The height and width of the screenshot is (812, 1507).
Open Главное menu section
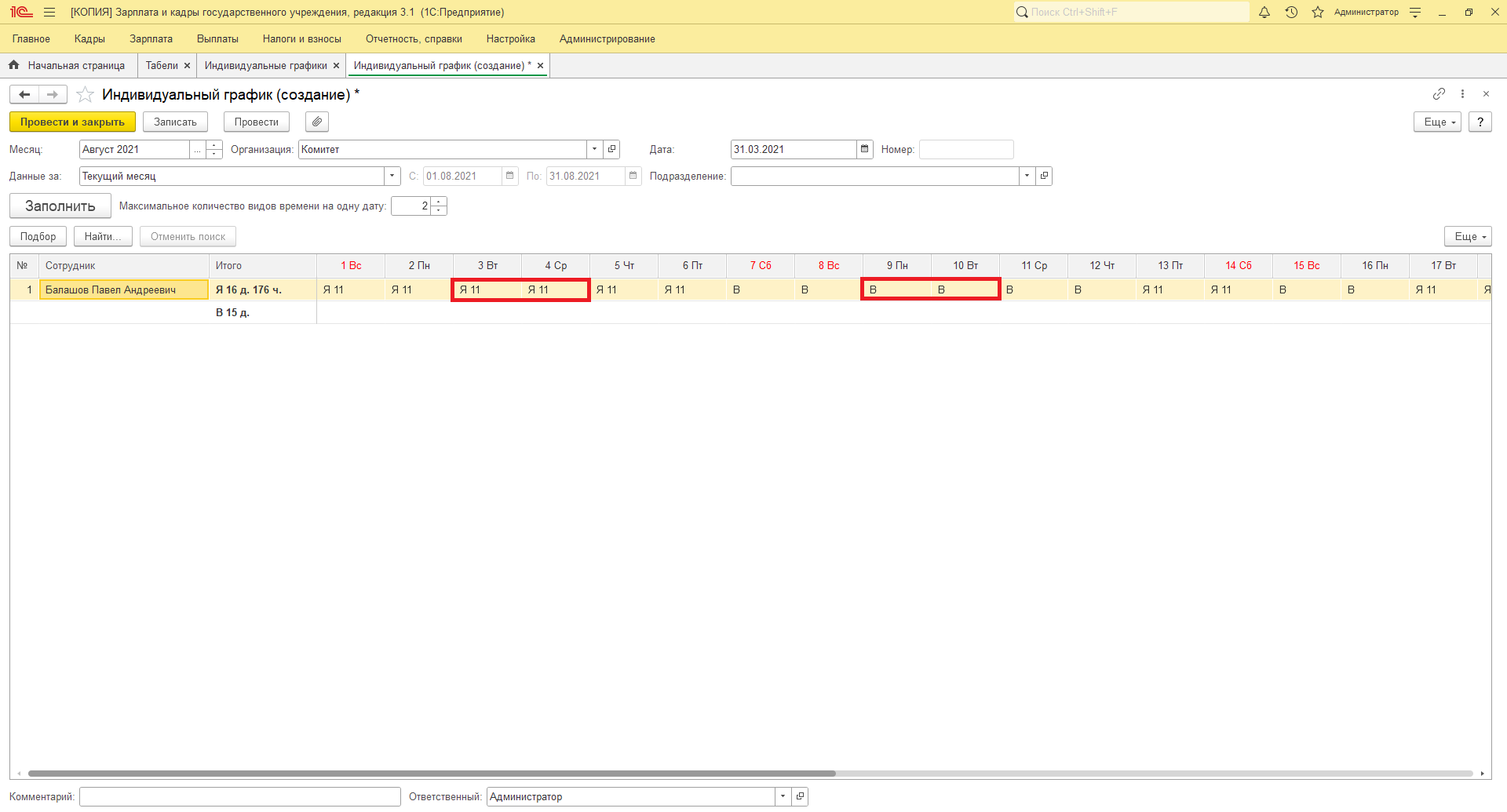pos(31,38)
